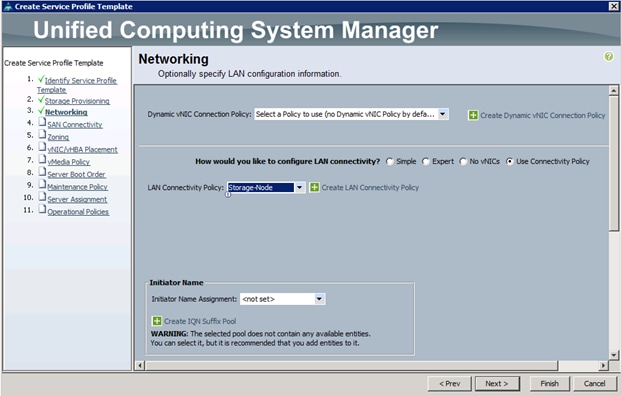622x396 pixels.
Task: Click the green checkmark beside Storage Provisioning
Action: (41, 99)
